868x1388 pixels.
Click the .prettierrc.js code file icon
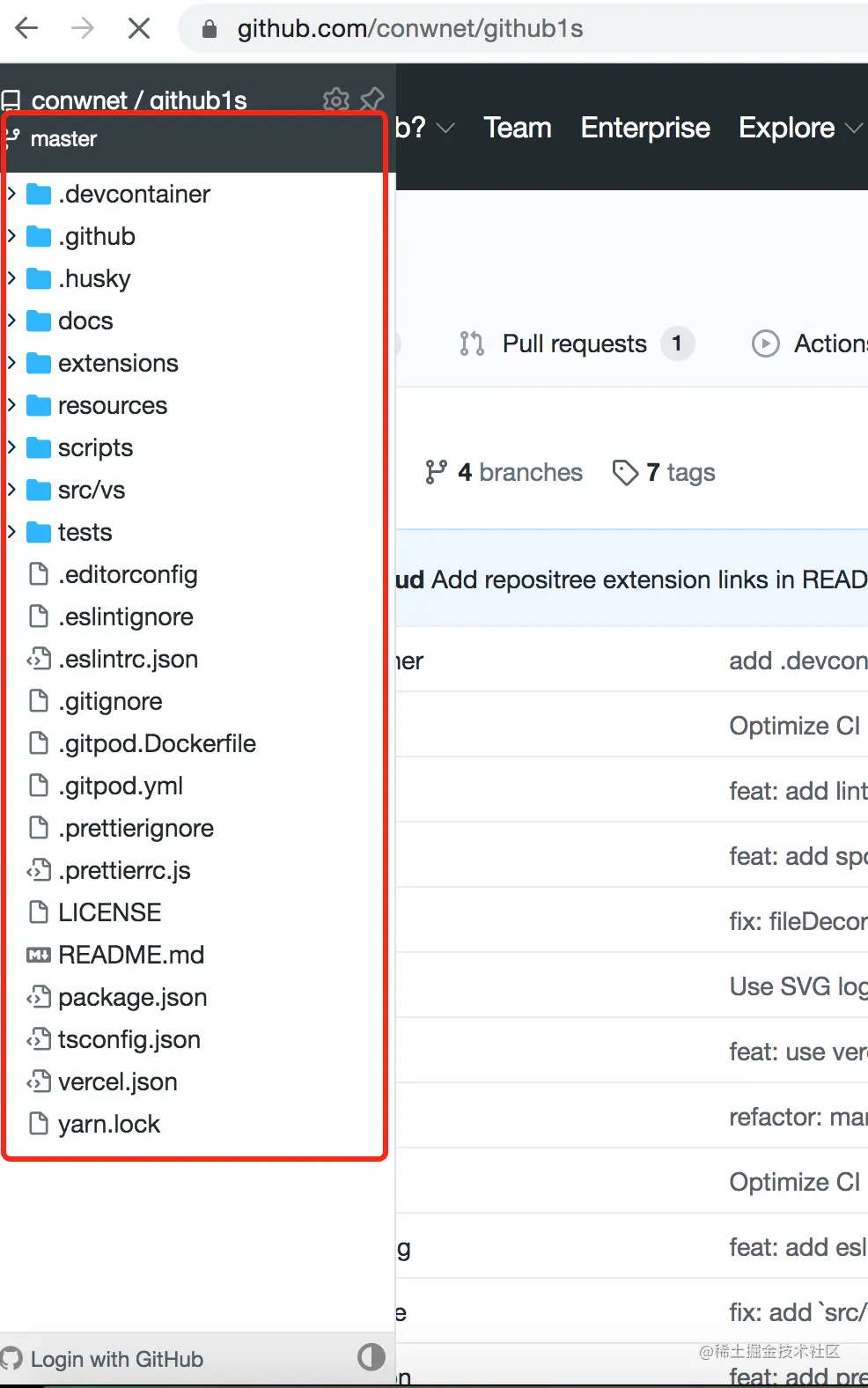tap(39, 870)
